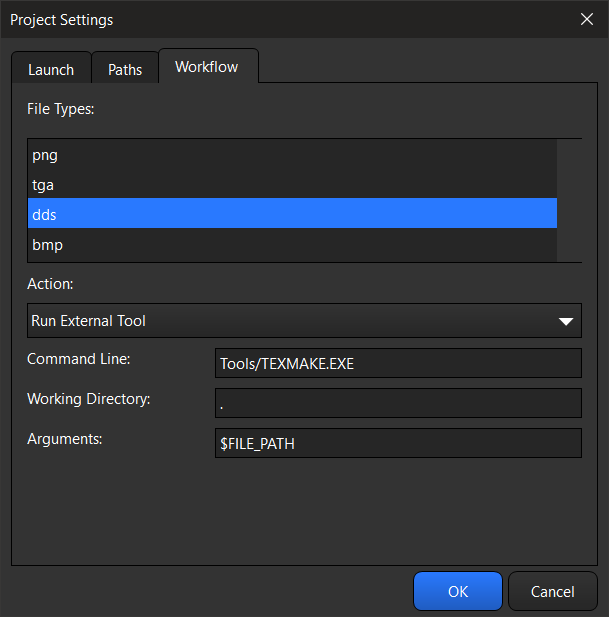
Task: Click the "File Types:" label
Action: (x=61, y=108)
